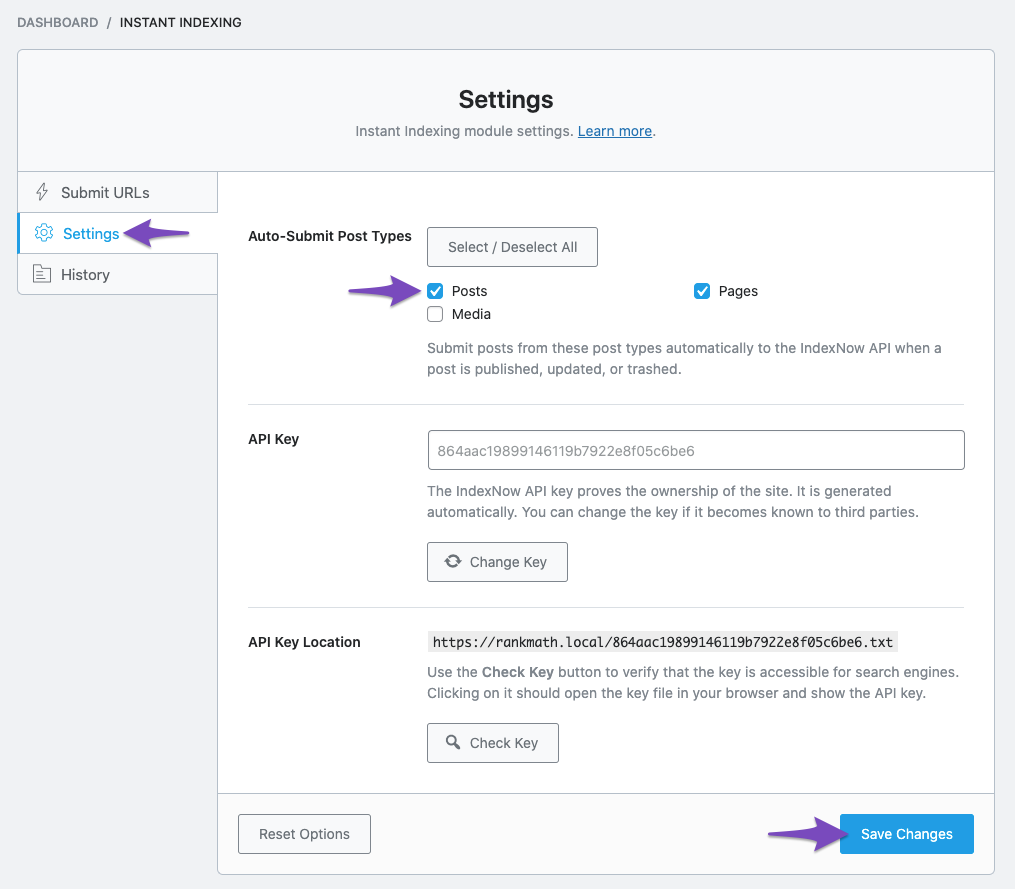This screenshot has width=1015, height=889.
Task: Click the magnifier icon on Check Key button
Action: tap(454, 742)
